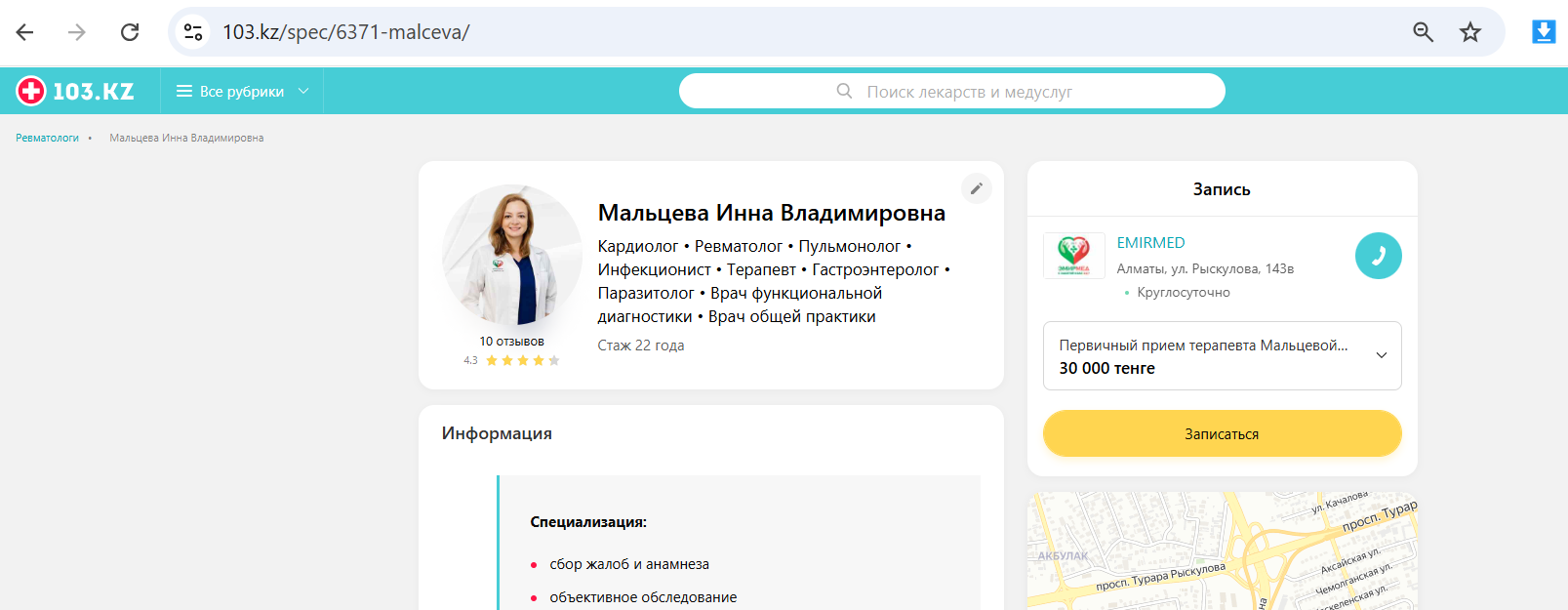
Task: Open the EMIRMED clinic link
Action: [1150, 242]
